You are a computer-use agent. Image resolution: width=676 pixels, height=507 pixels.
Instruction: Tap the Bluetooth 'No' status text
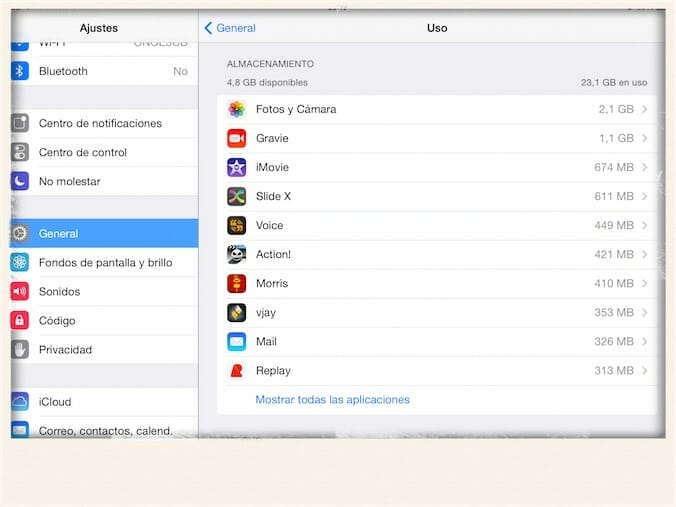click(x=181, y=71)
